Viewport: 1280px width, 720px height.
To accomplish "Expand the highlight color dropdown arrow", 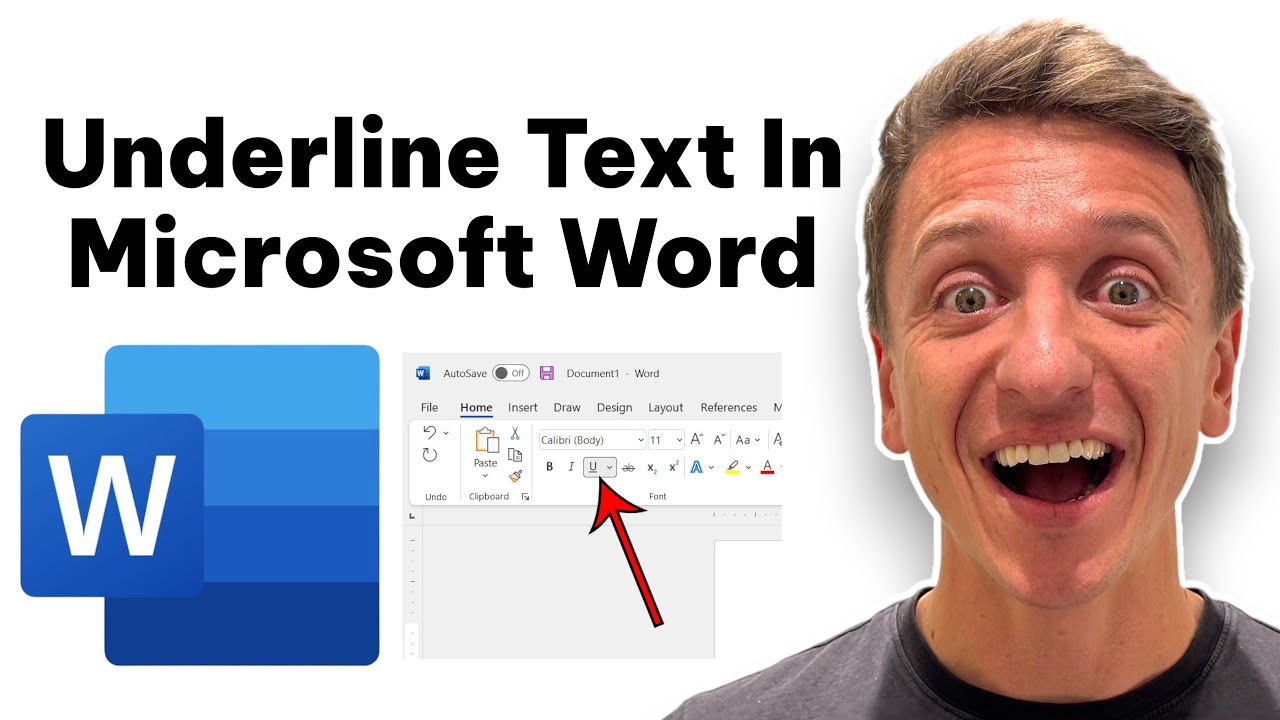I will (x=746, y=467).
